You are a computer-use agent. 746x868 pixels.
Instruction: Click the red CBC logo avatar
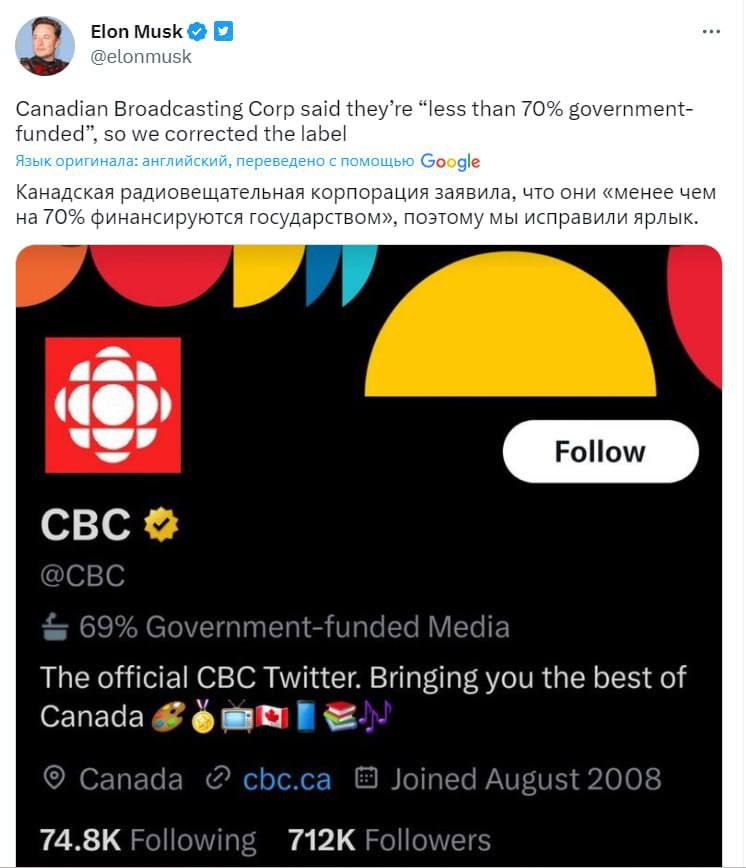click(x=113, y=405)
